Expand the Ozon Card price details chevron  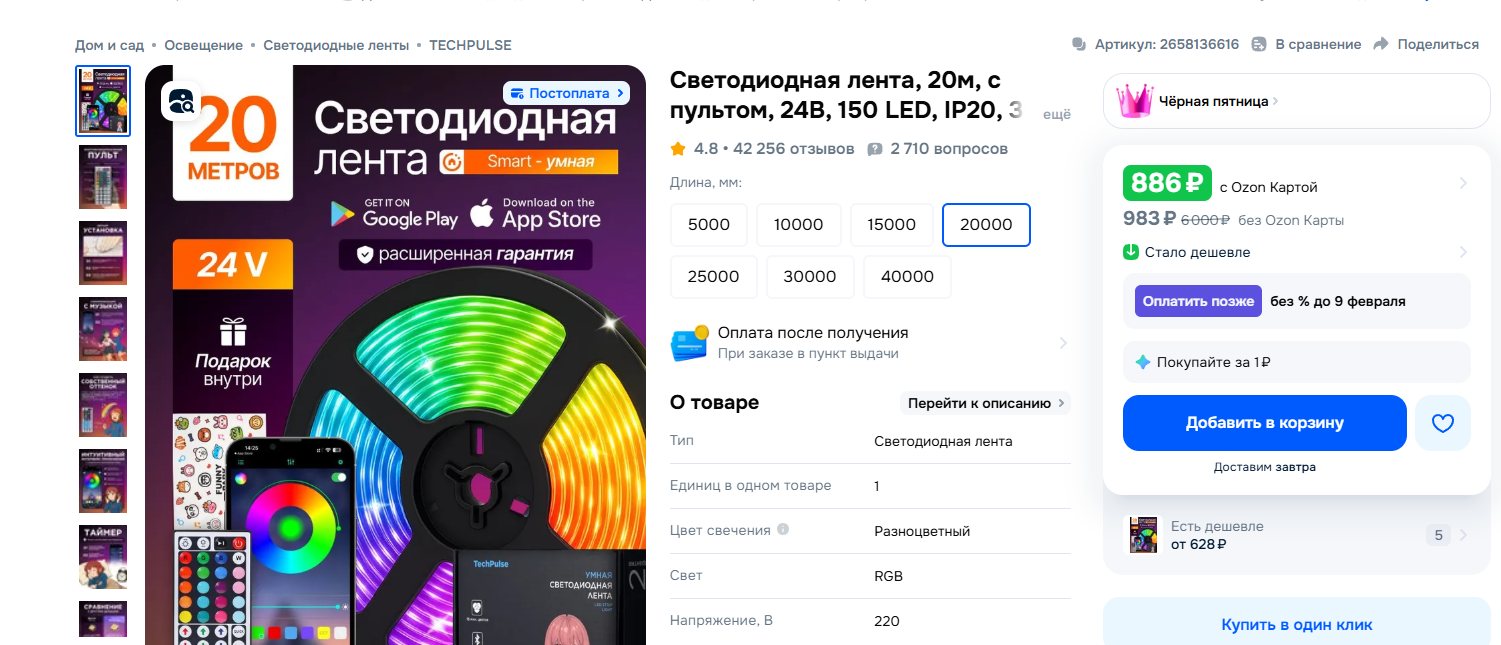[1463, 183]
